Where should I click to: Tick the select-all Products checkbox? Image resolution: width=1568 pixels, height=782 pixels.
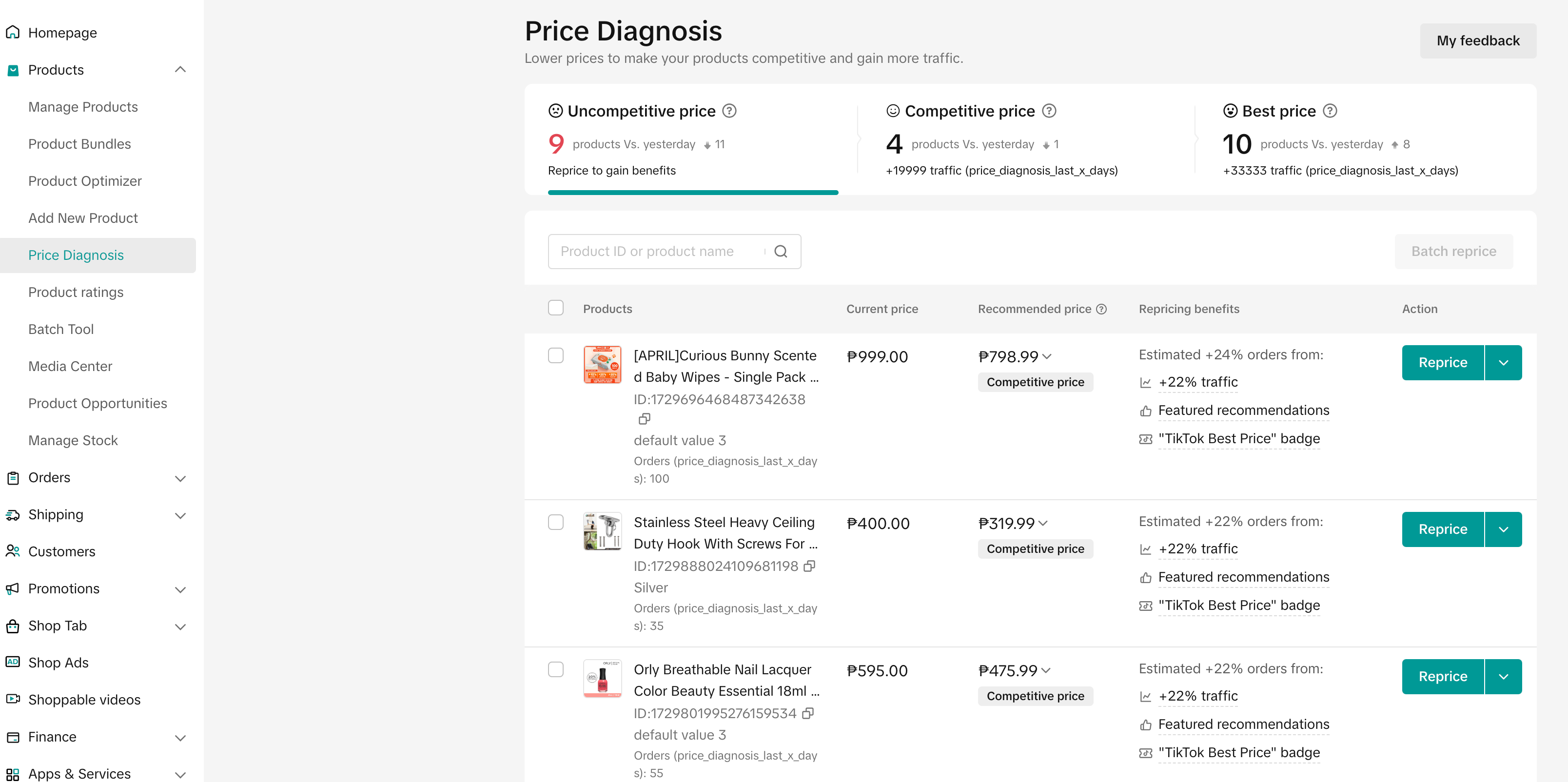[555, 308]
